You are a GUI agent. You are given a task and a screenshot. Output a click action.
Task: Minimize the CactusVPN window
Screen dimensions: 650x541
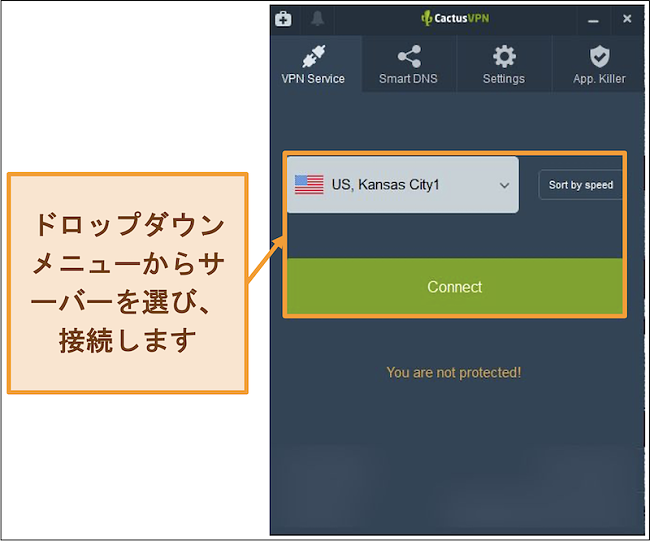(593, 19)
